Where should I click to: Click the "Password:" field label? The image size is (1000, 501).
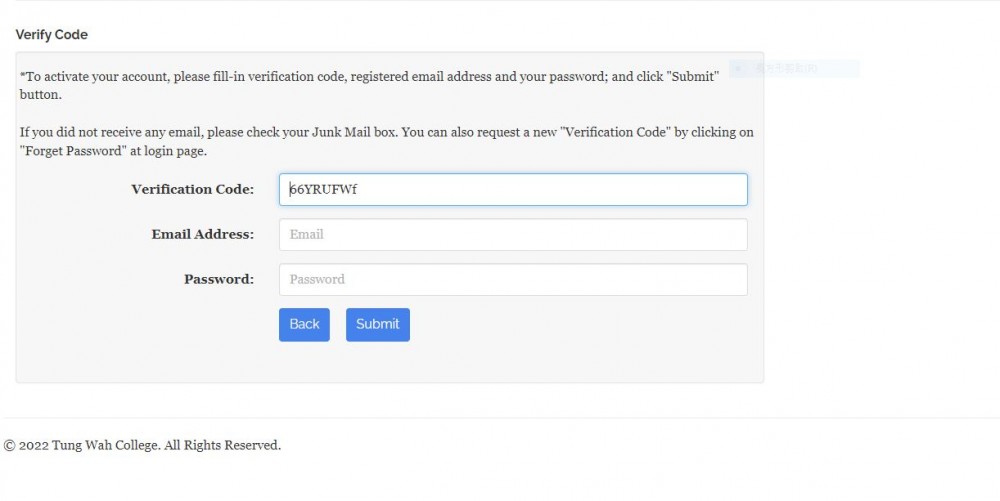click(x=219, y=279)
